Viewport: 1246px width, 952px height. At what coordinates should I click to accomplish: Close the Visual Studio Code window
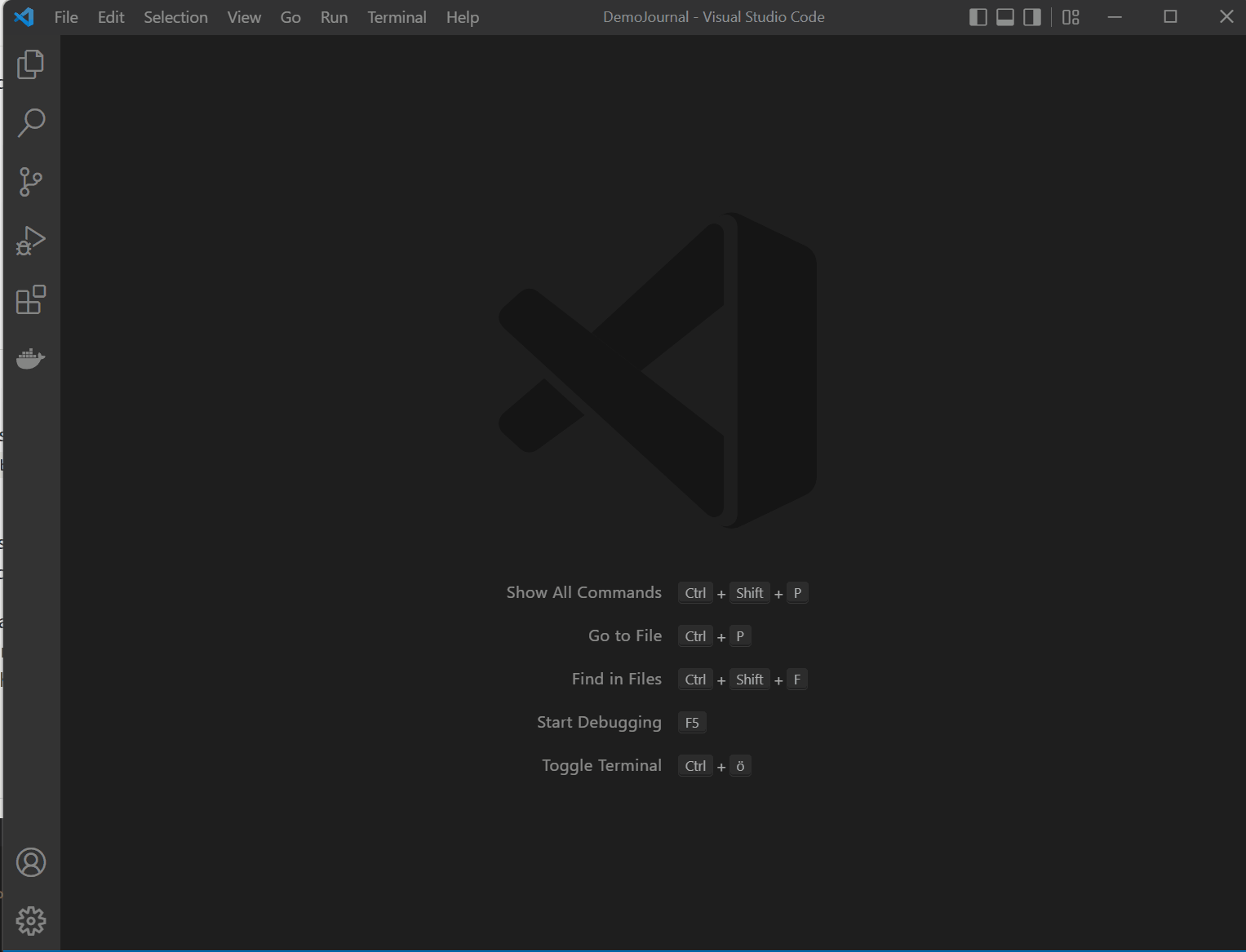click(1226, 17)
